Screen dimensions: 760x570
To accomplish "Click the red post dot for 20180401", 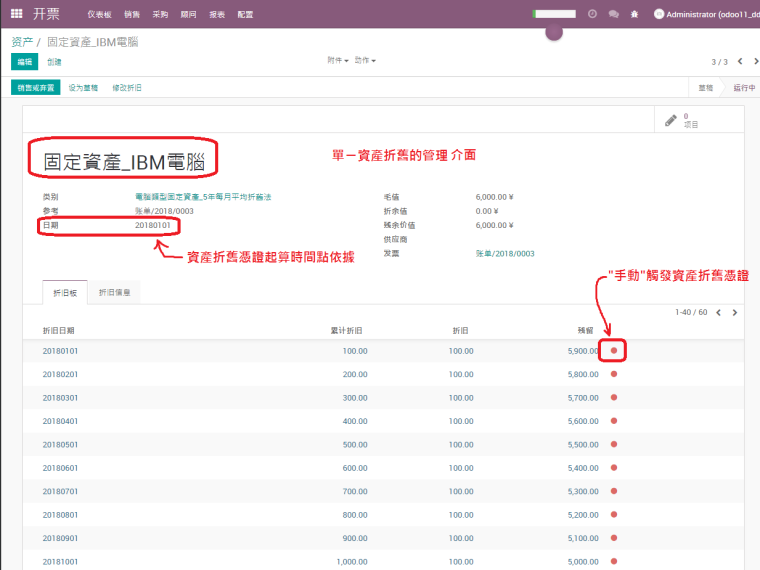I will coord(614,421).
